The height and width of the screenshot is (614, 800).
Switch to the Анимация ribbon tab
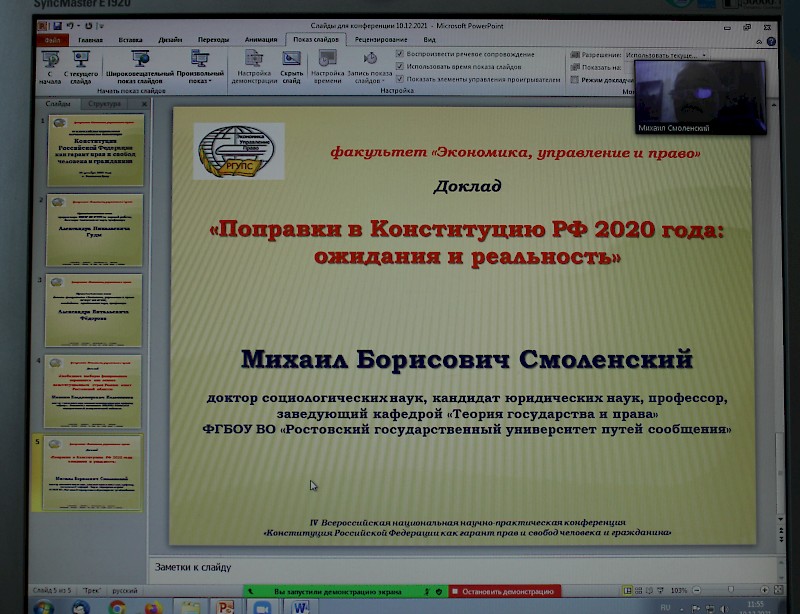(x=260, y=40)
